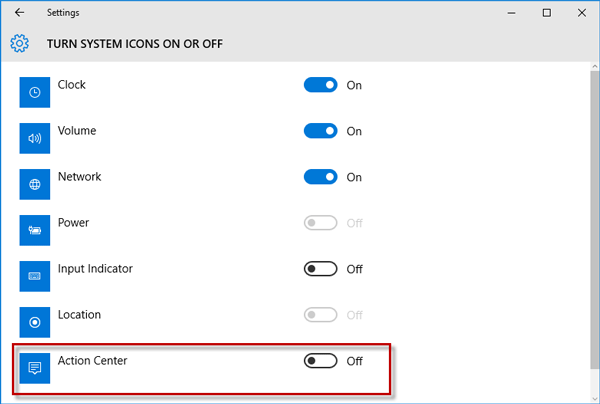Click the Network globe icon tile

35,184
